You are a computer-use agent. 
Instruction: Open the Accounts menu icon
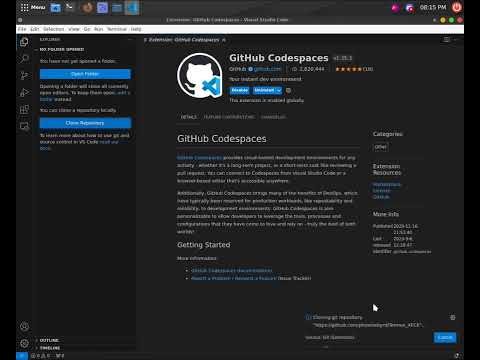tap(24, 327)
